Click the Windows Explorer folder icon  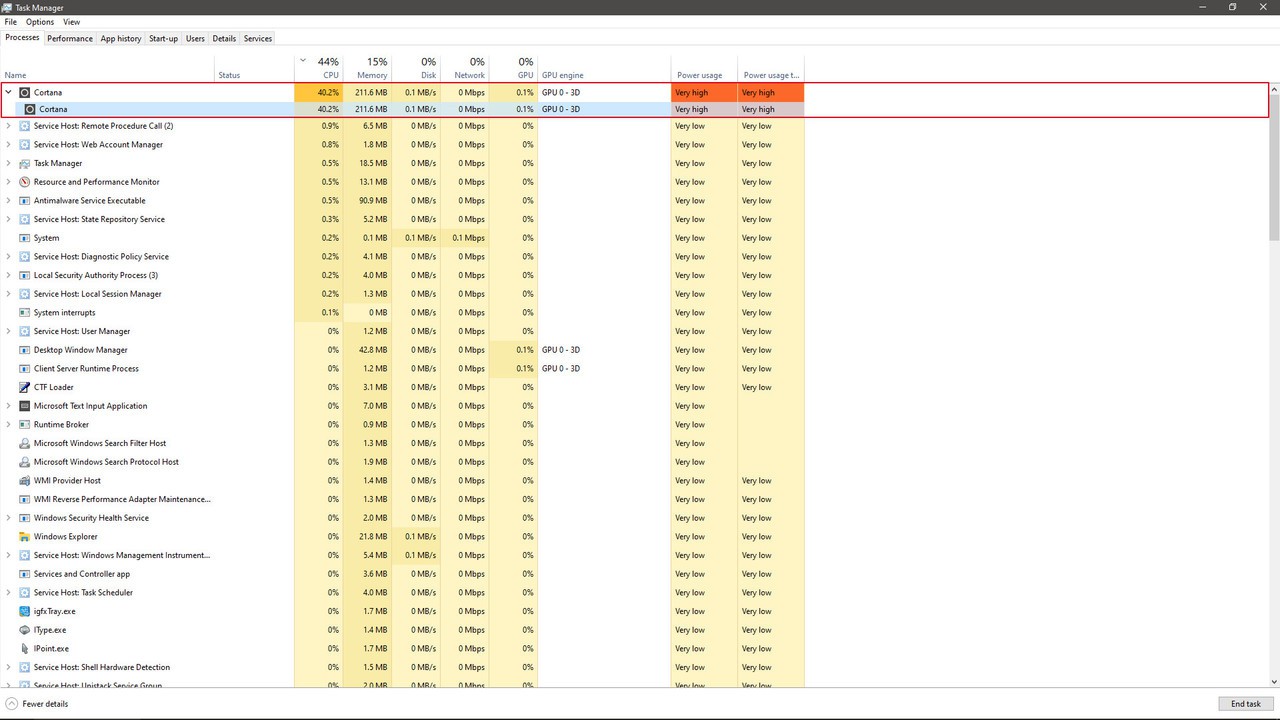coord(25,537)
